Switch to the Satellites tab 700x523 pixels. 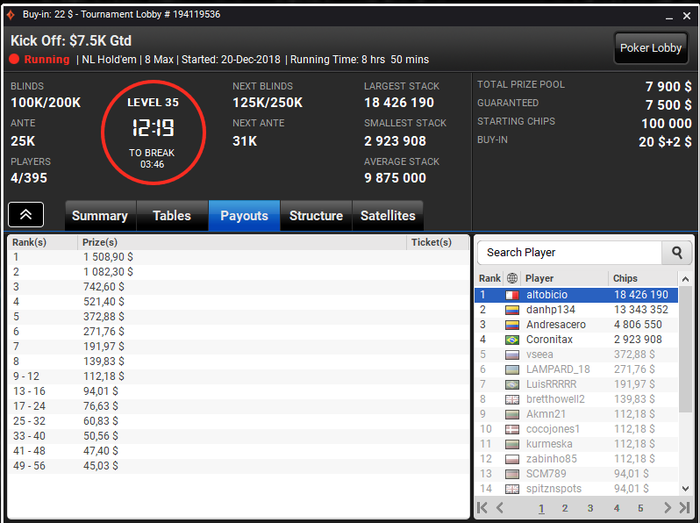click(x=388, y=216)
